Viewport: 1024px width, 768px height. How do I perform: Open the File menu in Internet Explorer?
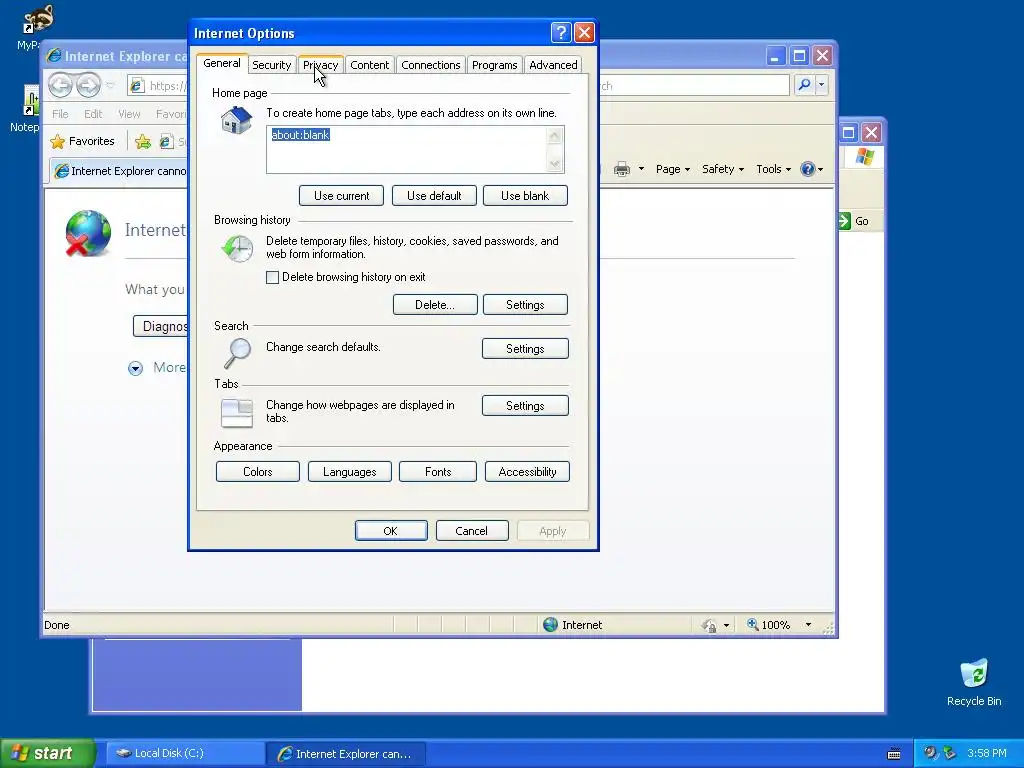coord(60,114)
